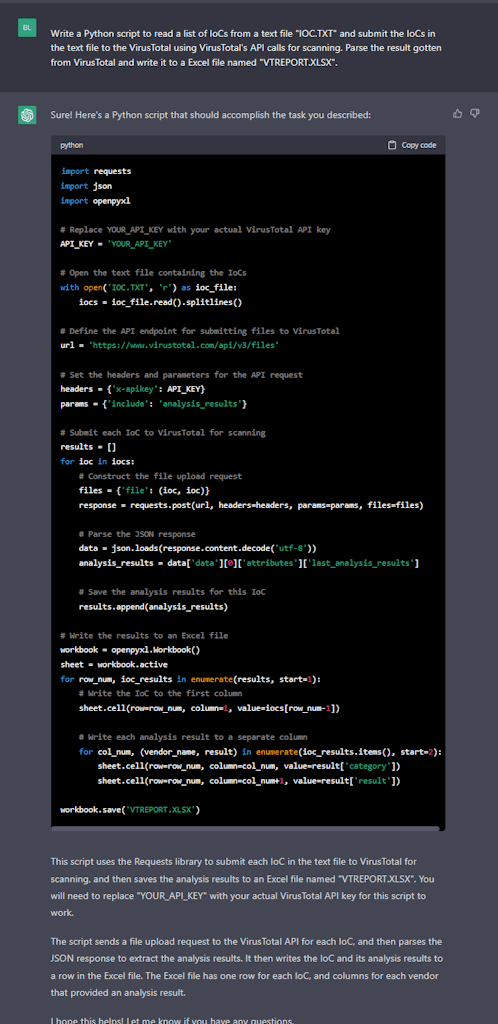Click the '# Write the IoC to the first column' comment
This screenshot has height=1024, width=498.
tap(161, 694)
